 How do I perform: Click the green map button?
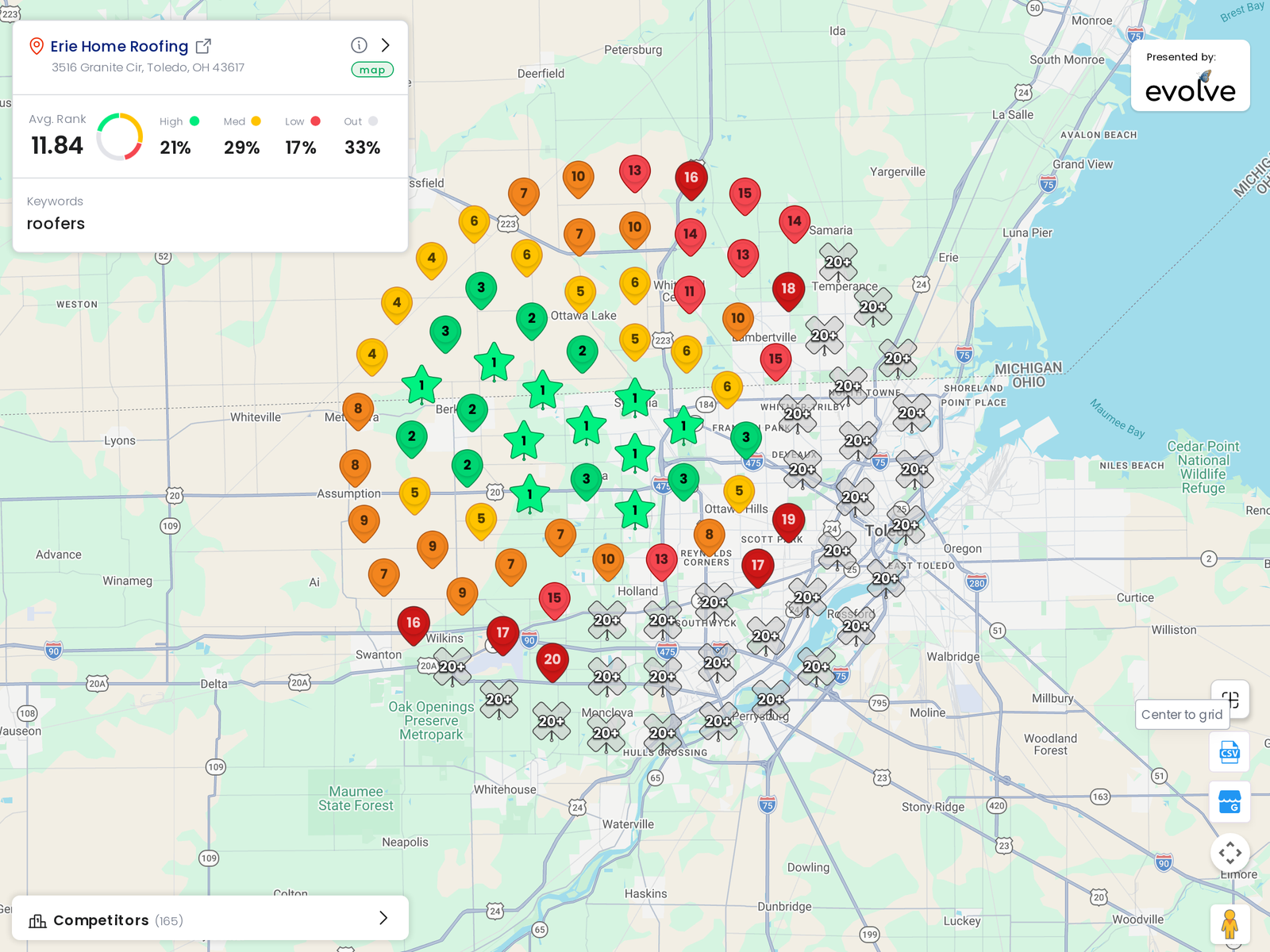click(372, 70)
